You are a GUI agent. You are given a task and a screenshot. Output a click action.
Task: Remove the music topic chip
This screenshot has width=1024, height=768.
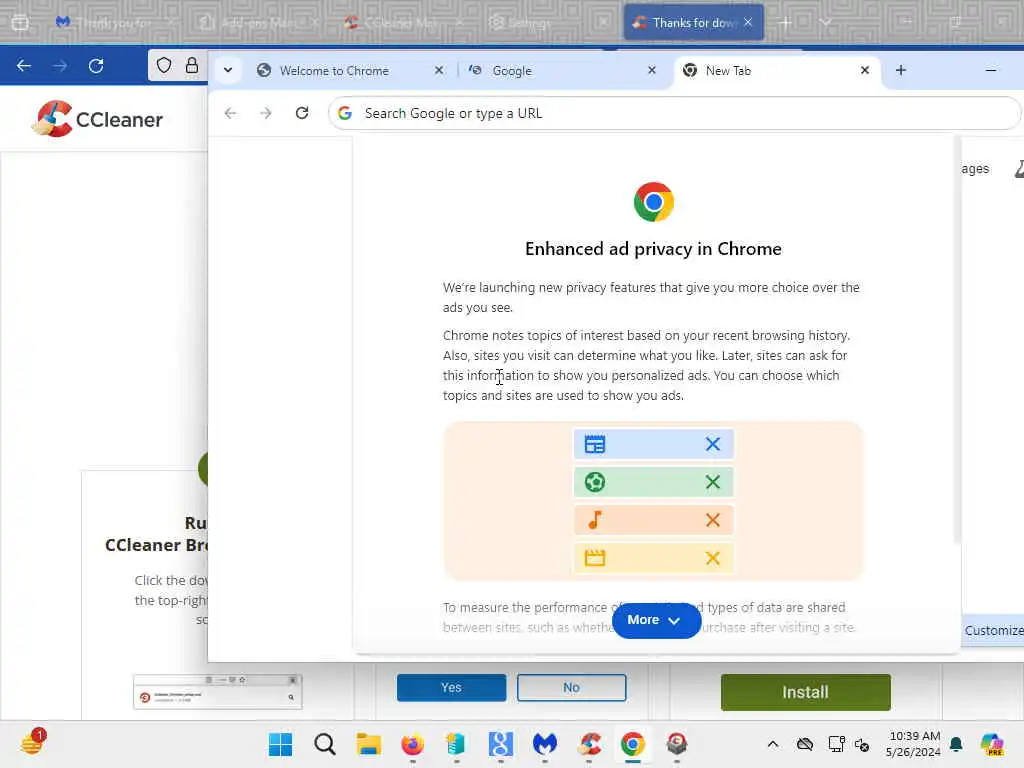tap(712, 520)
